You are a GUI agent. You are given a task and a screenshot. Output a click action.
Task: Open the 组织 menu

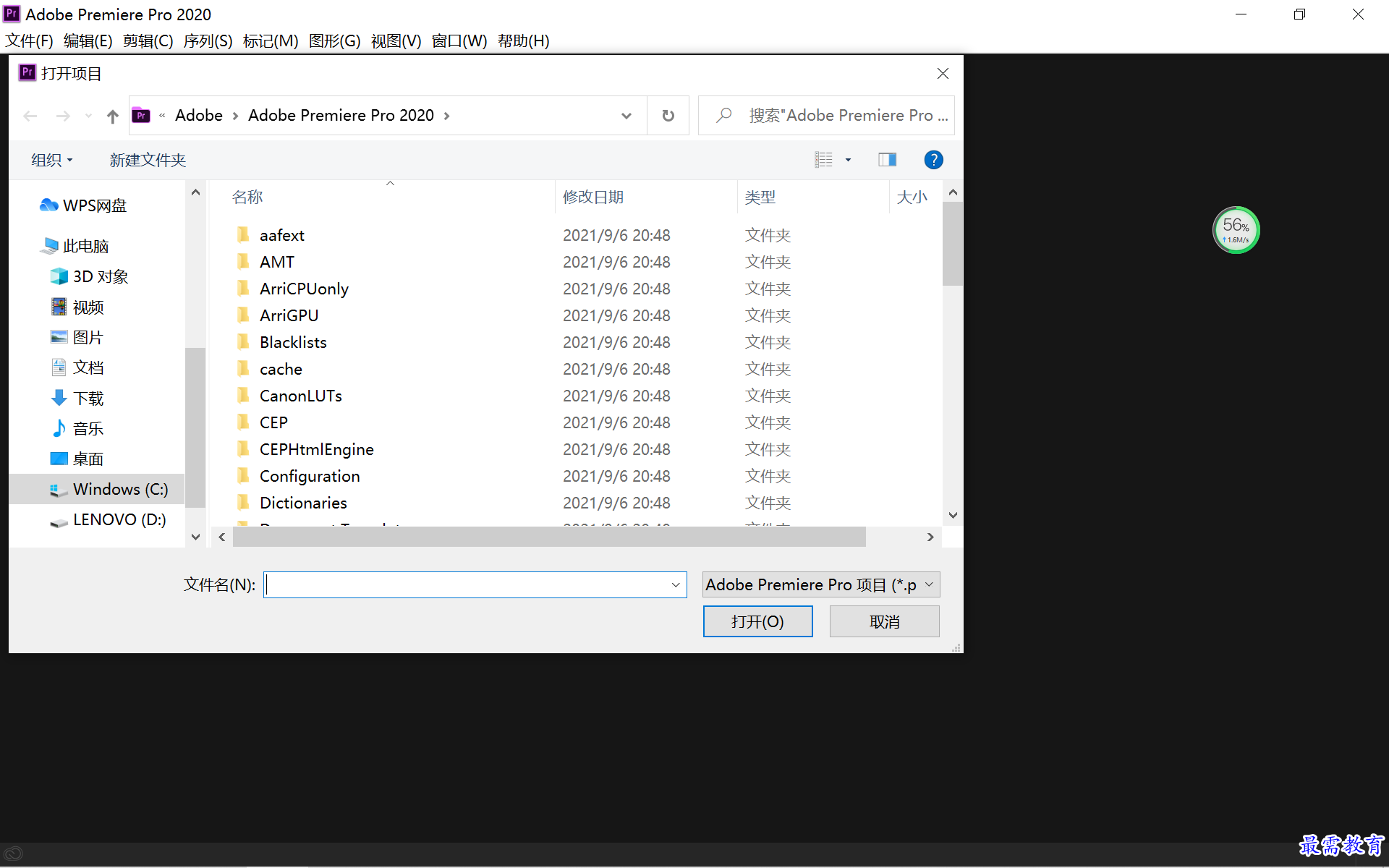point(52,160)
